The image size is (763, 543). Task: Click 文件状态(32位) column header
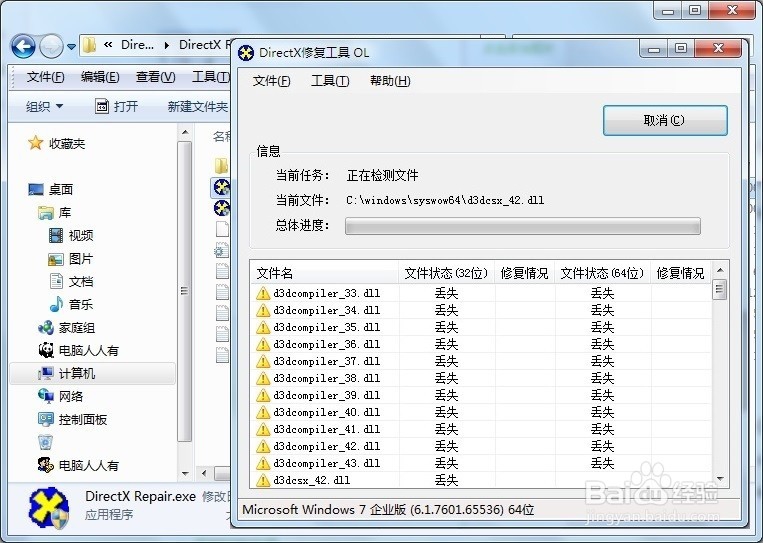447,273
